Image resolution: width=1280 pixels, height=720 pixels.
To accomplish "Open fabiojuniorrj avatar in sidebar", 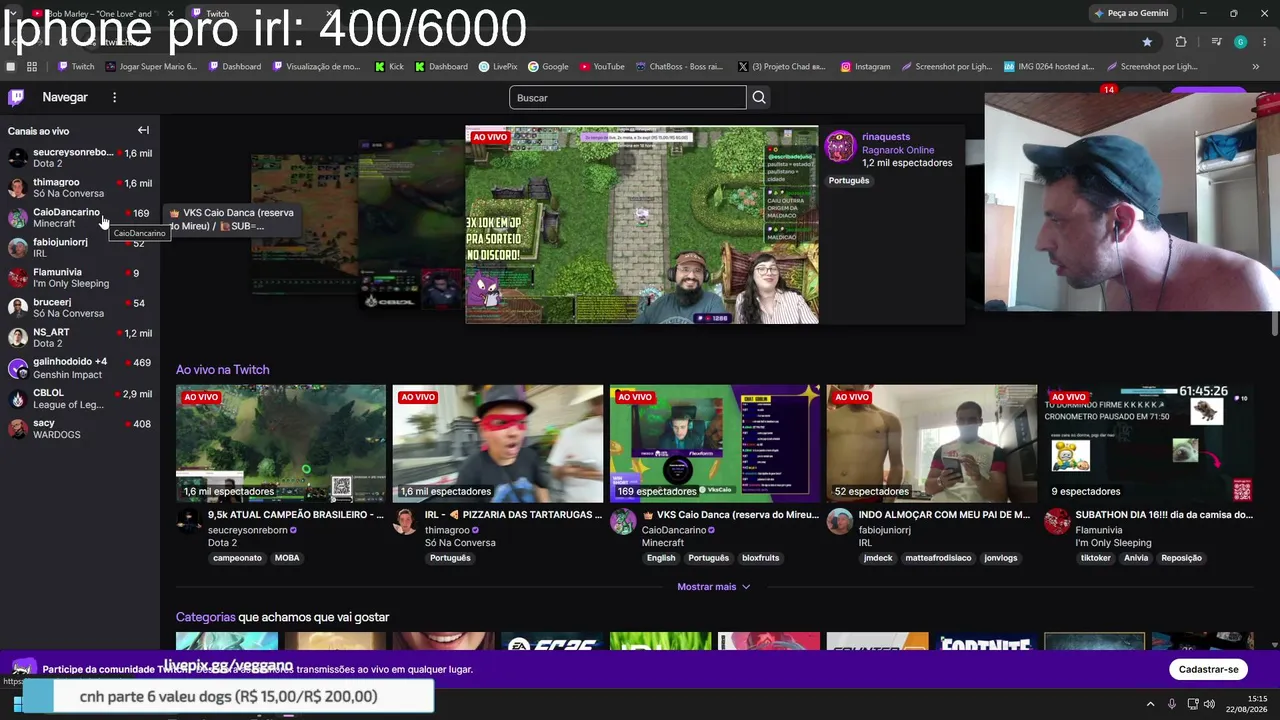I will point(18,248).
